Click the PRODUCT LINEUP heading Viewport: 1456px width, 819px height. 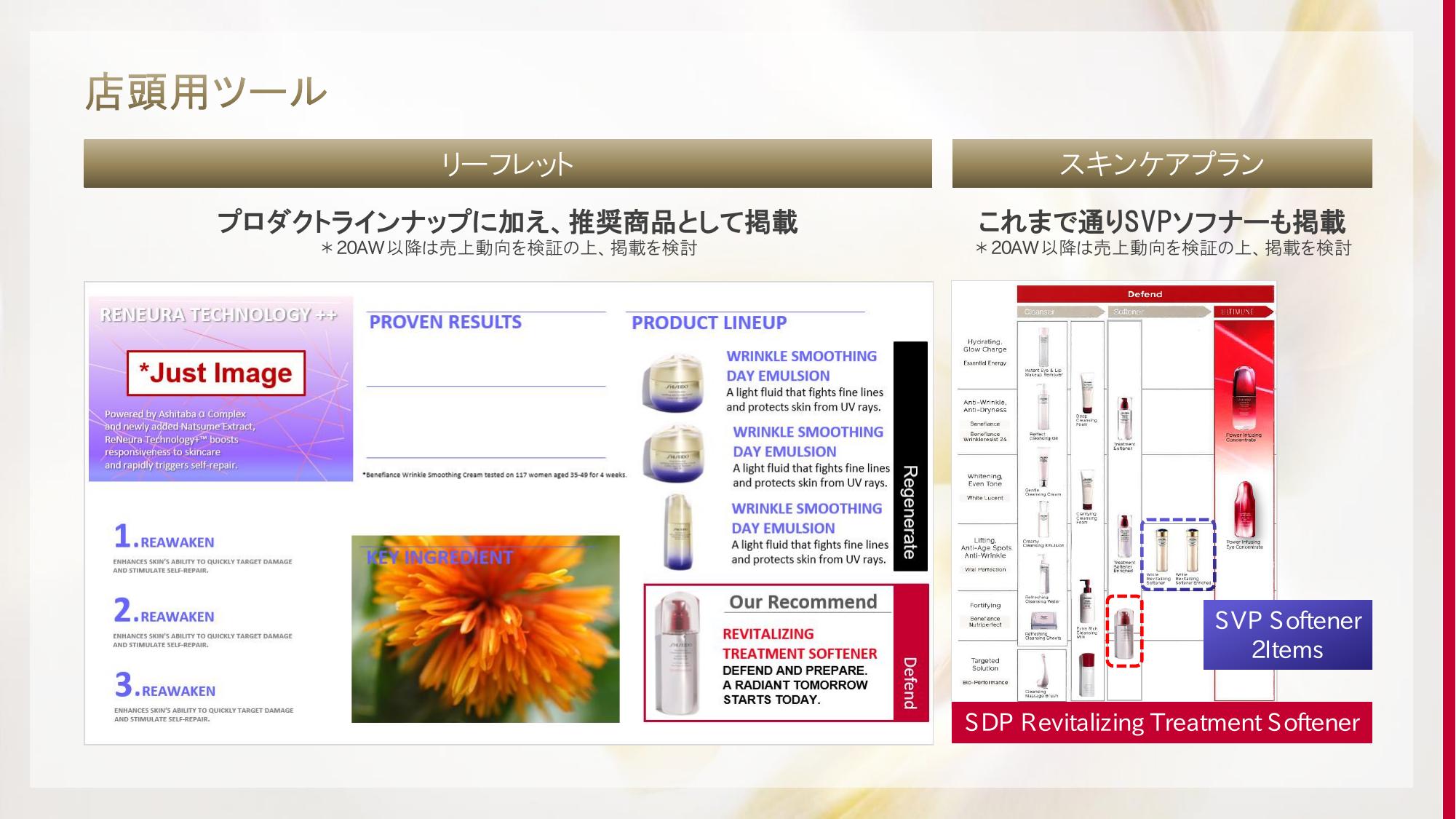[x=709, y=323]
